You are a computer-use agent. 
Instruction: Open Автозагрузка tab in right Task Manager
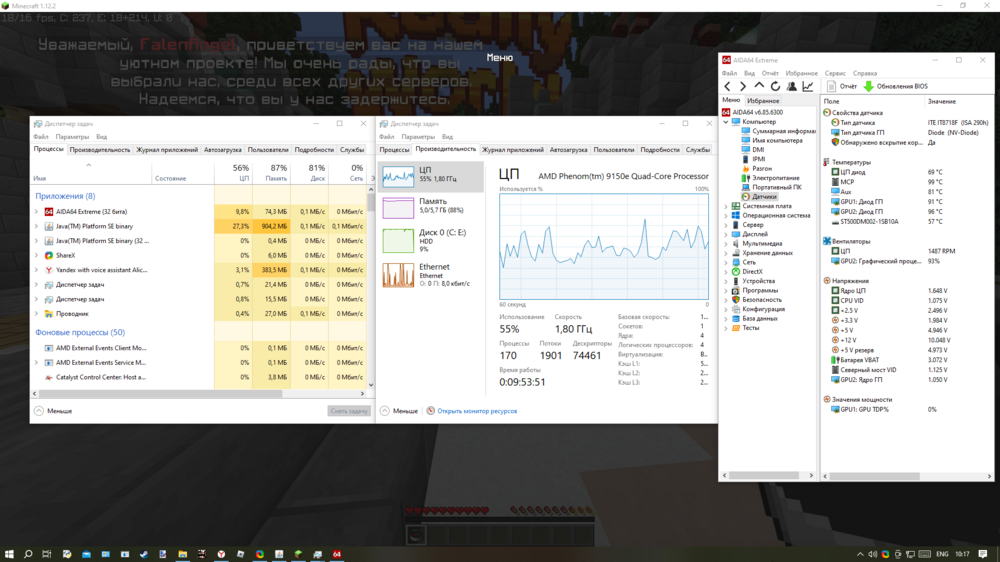(x=568, y=150)
